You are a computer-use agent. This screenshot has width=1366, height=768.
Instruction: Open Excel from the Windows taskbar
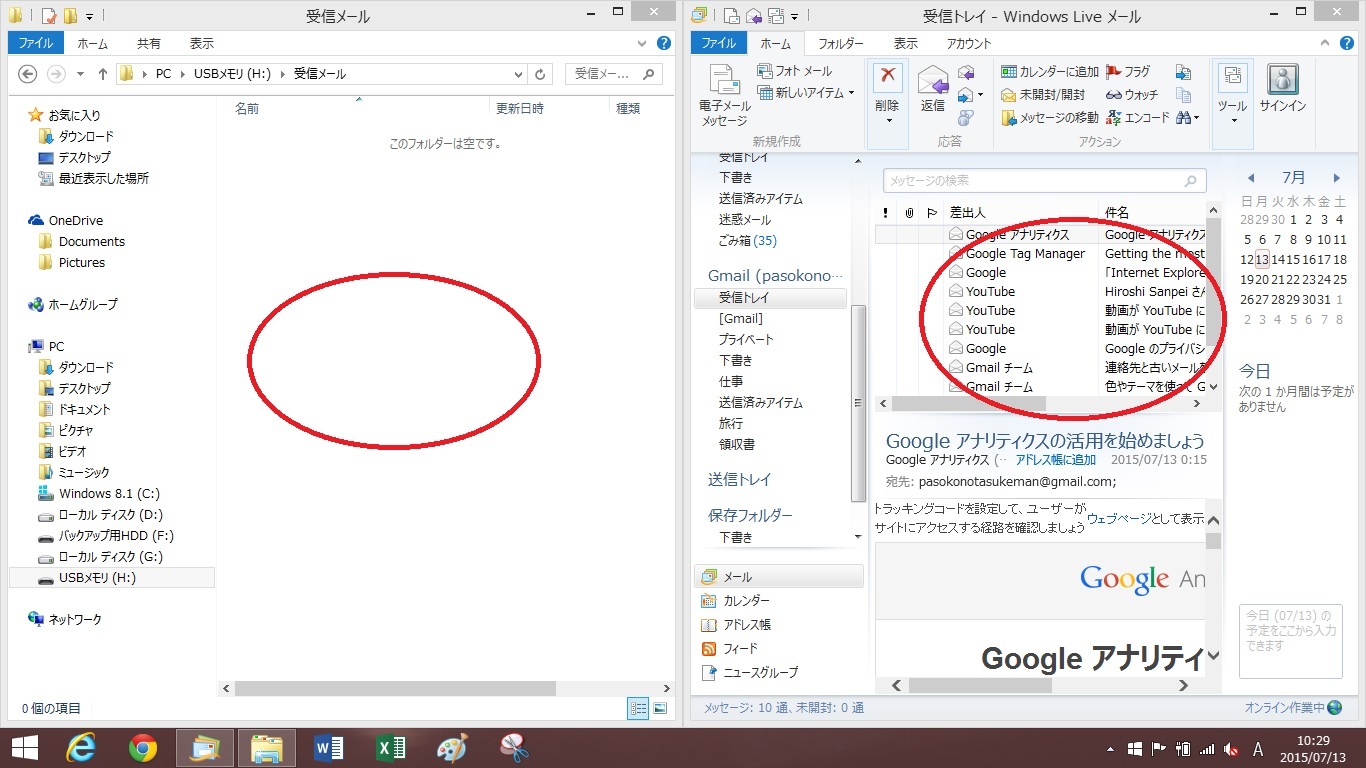pyautogui.click(x=391, y=748)
